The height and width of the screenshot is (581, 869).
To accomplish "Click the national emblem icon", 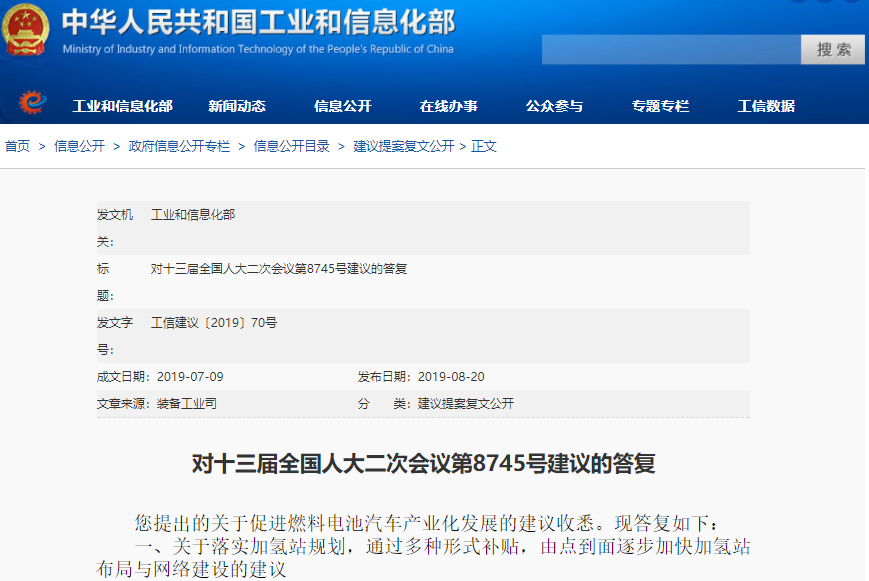I will (x=28, y=30).
